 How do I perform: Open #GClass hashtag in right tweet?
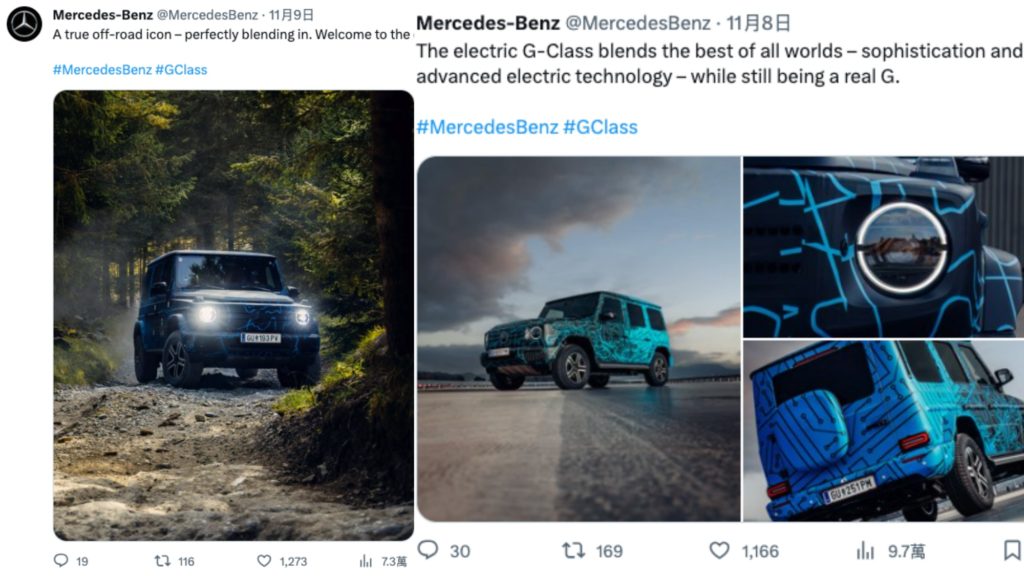tap(600, 127)
